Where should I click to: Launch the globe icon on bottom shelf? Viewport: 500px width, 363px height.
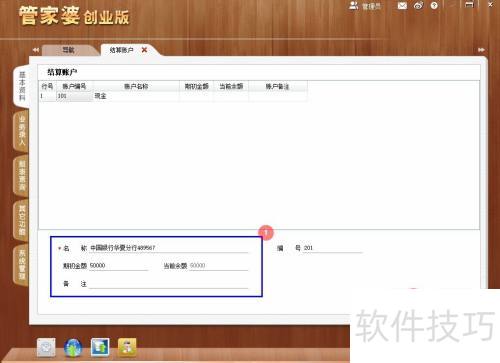[x=73, y=348]
